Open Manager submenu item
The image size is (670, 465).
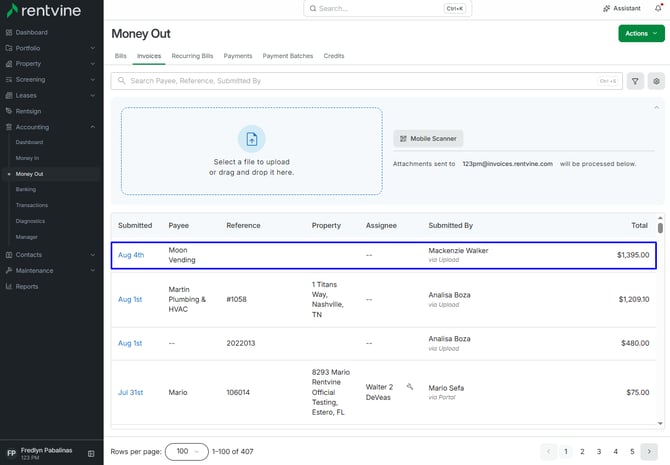[26, 237]
